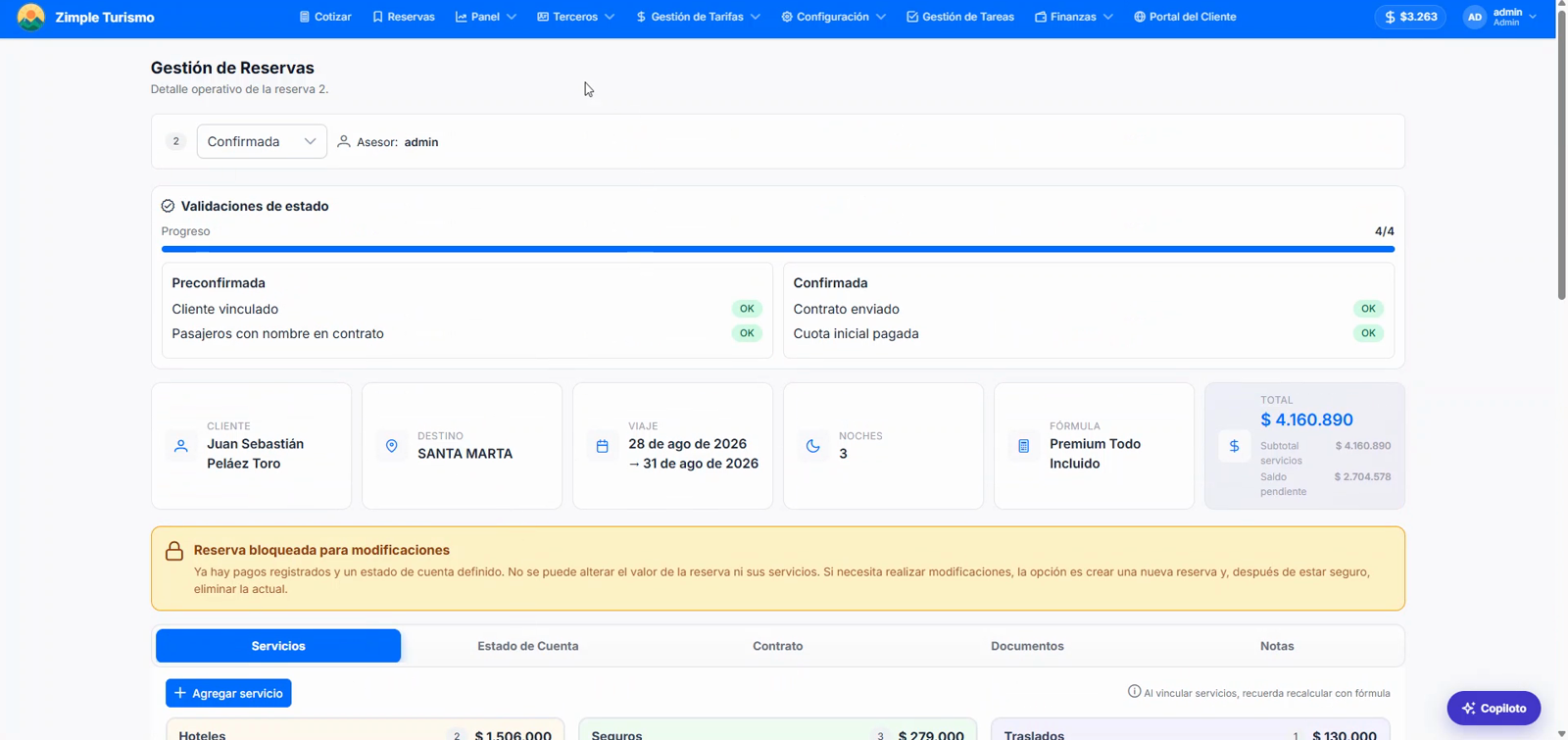Screen dimensions: 1568x740
Task: Click the Portal del Cliente globe icon
Action: pos(1140,17)
